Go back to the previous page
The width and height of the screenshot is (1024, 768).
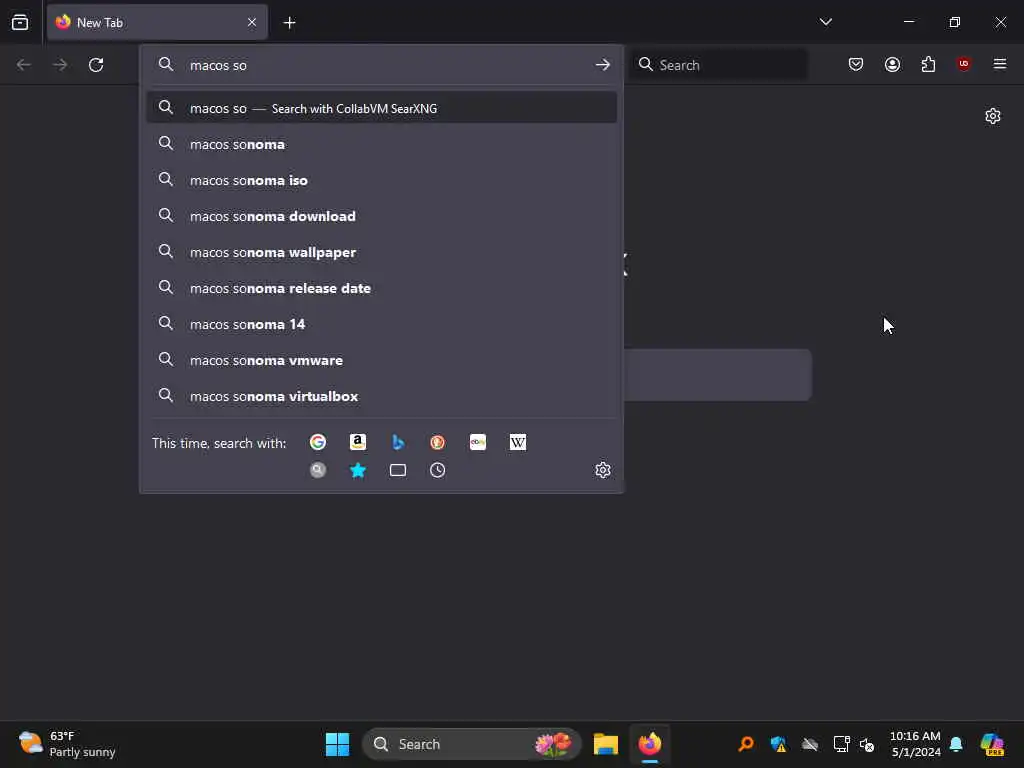coord(24,65)
